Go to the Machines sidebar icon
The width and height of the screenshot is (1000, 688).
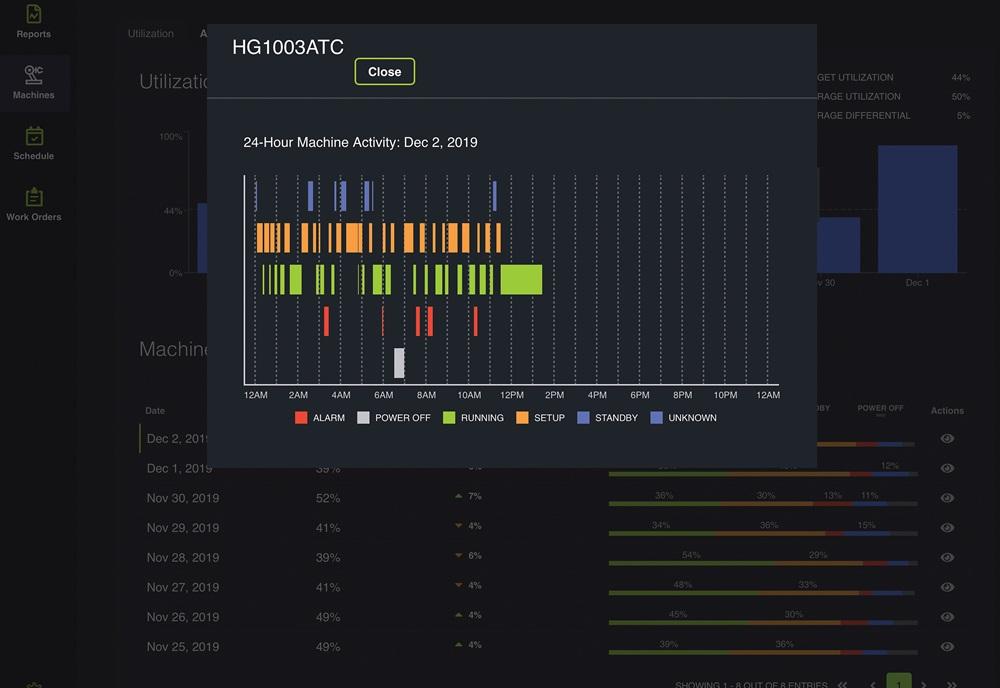(33, 82)
